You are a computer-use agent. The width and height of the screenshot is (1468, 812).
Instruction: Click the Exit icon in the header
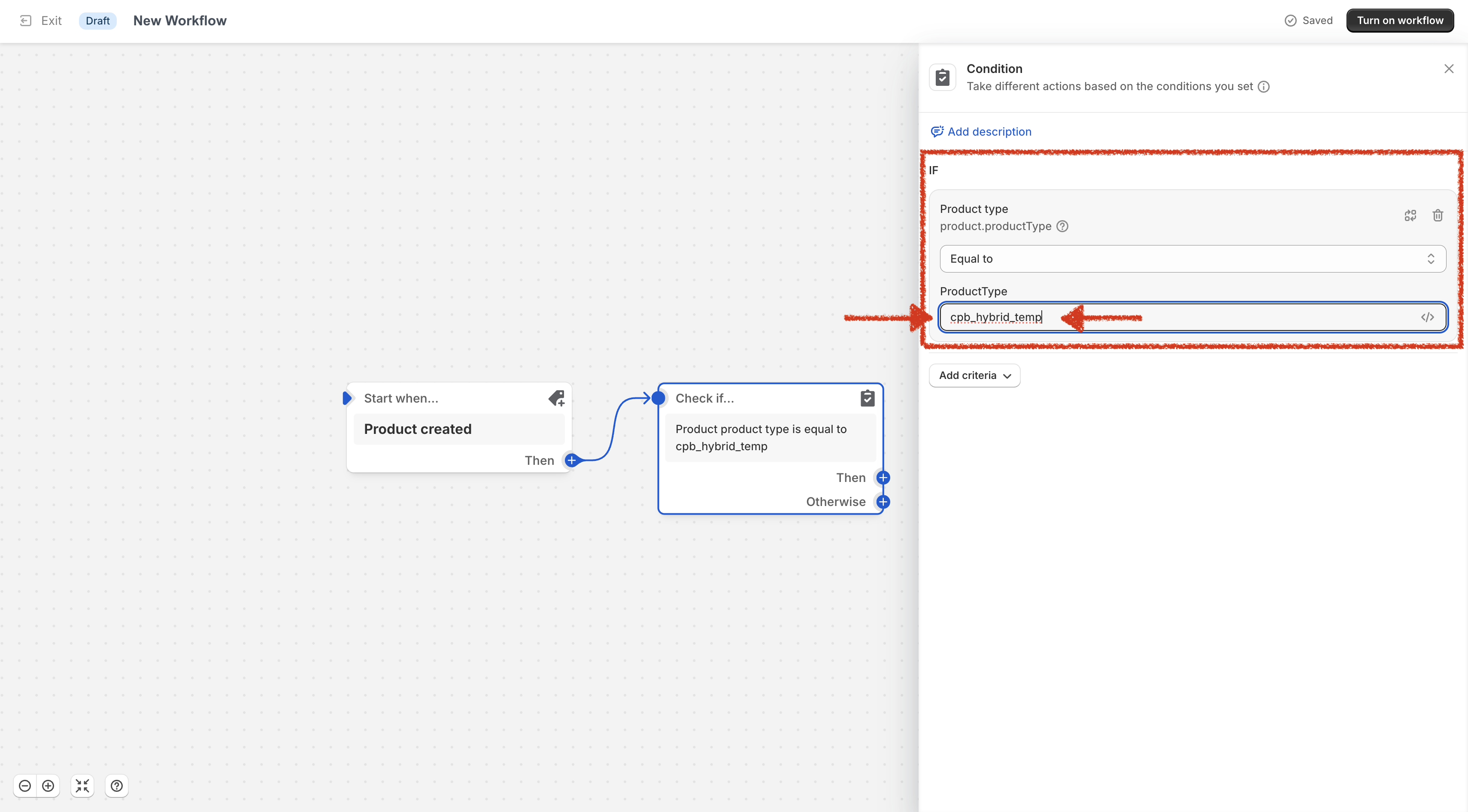26,21
